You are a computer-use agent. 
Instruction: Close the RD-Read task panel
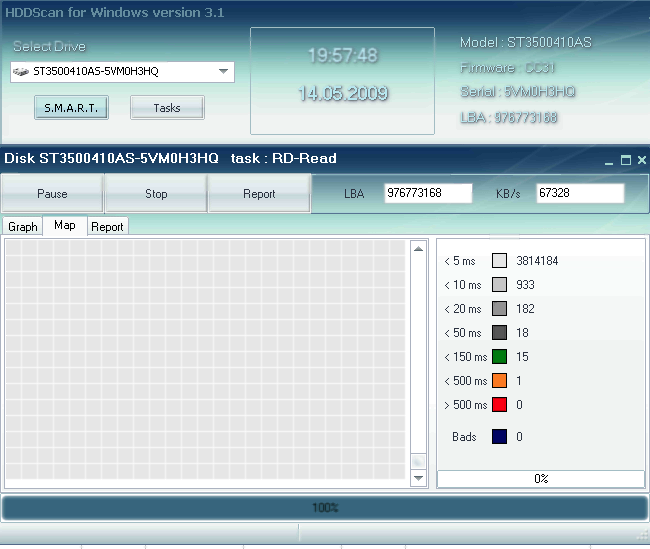point(642,160)
